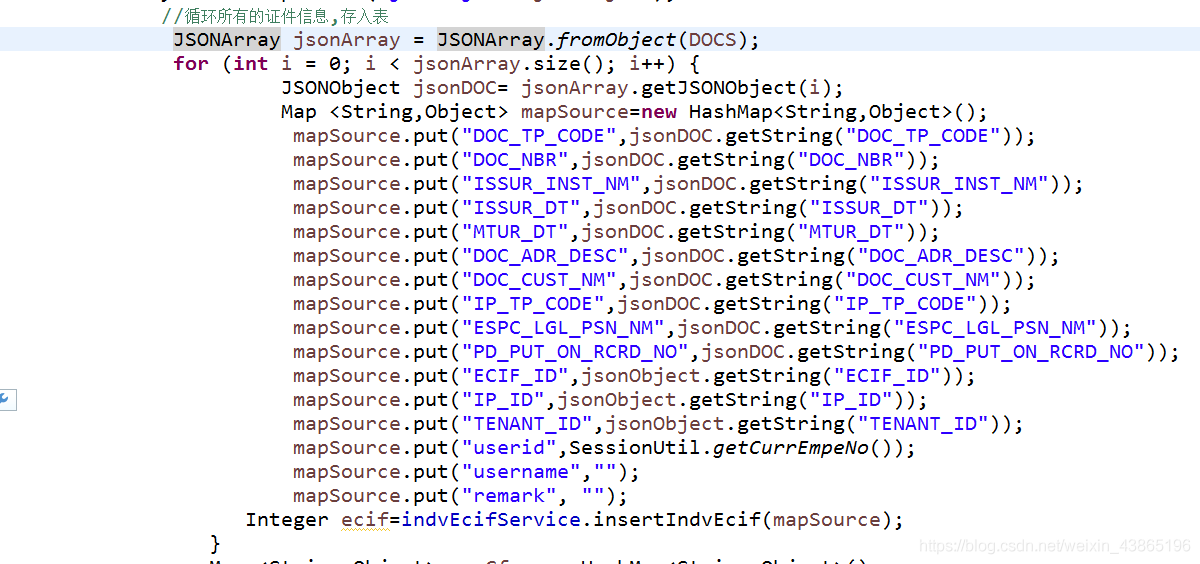Click the mapSource.put line with "remark"
Viewport: 1200px width, 564px height.
coord(460,496)
